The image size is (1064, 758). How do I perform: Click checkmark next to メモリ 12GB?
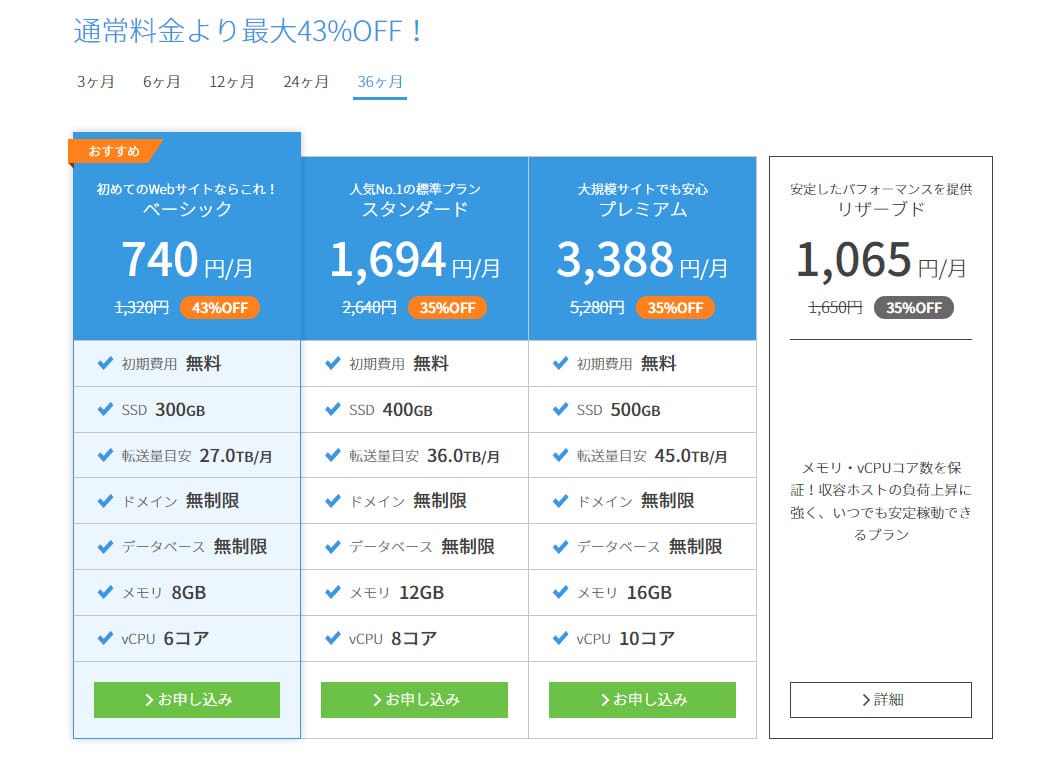pos(332,592)
